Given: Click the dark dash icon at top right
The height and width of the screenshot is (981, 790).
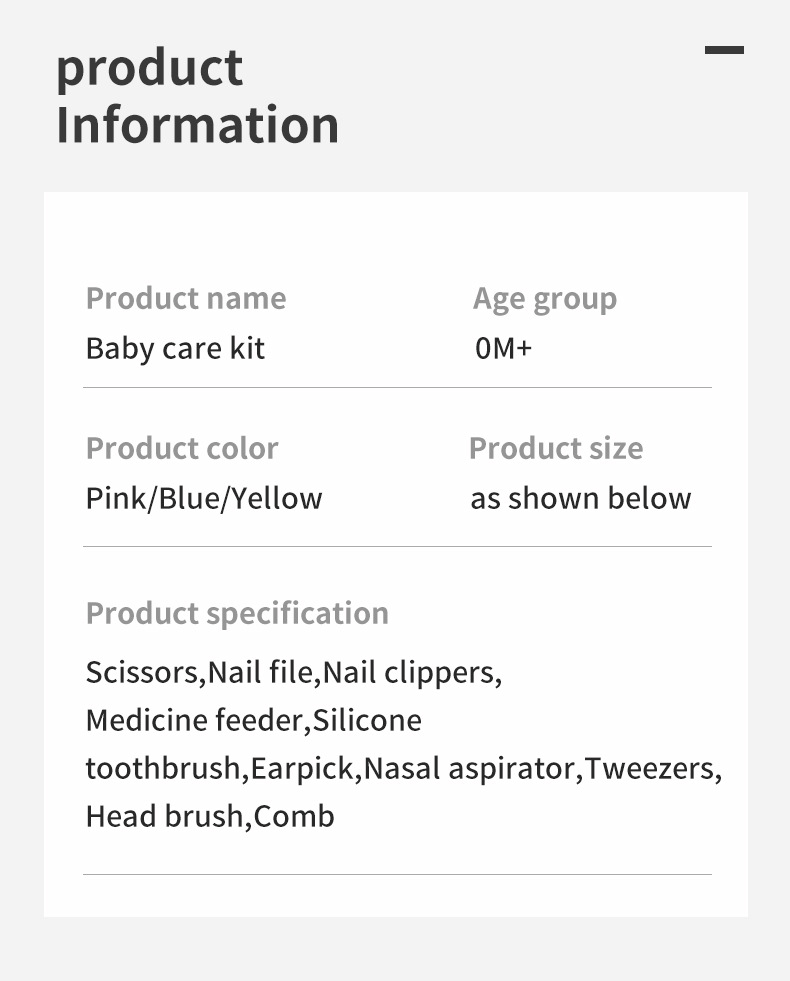Looking at the screenshot, I should coord(724,50).
